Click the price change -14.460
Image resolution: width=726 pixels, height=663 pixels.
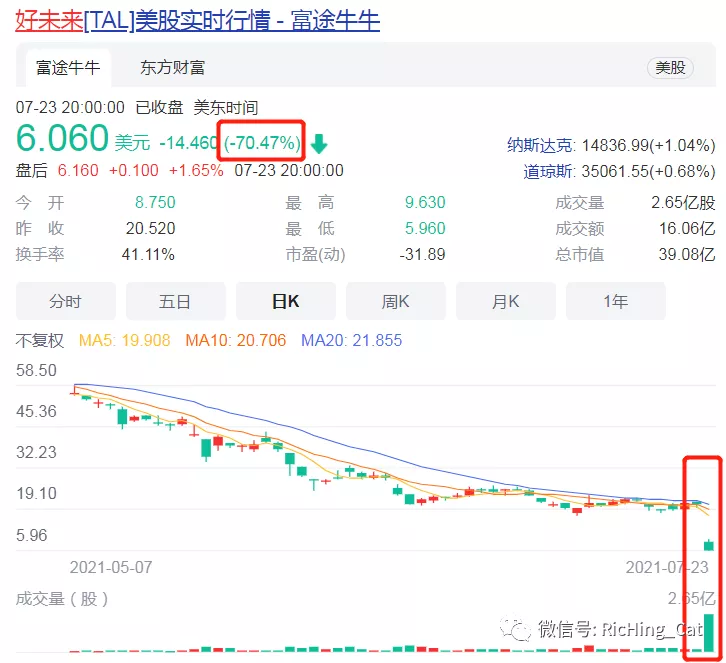tap(188, 143)
